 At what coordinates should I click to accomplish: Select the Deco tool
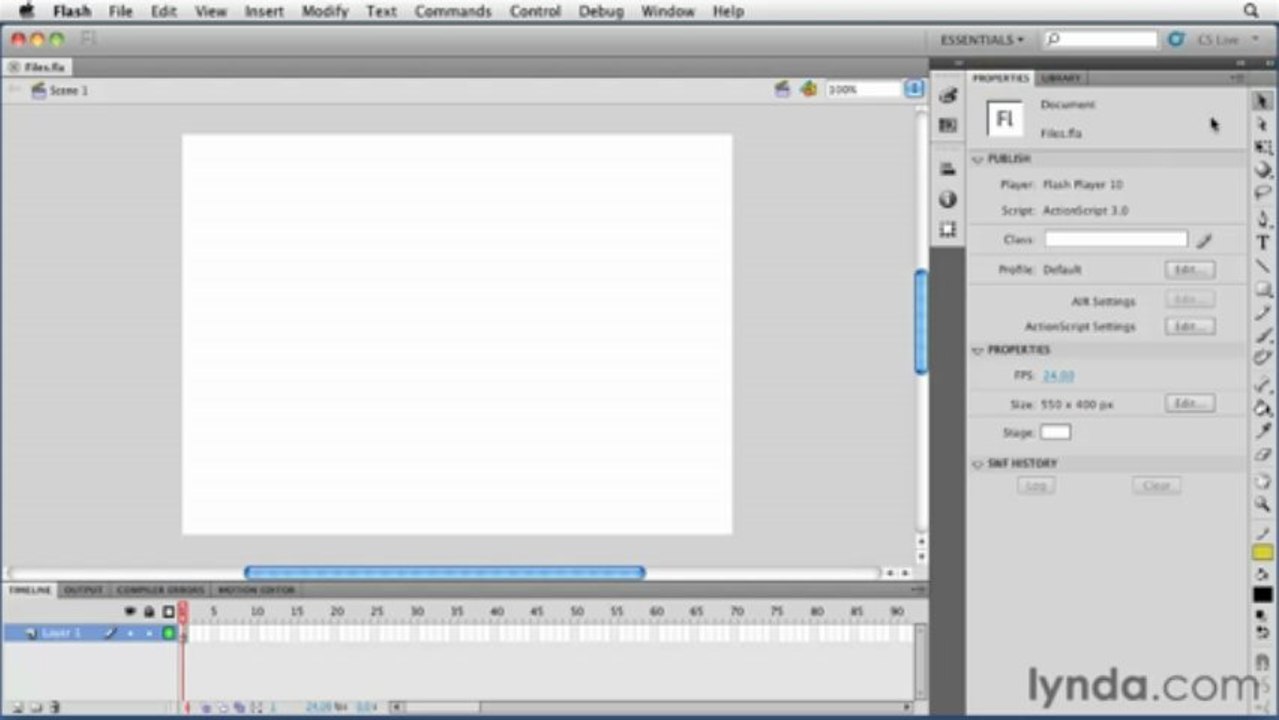click(1263, 358)
